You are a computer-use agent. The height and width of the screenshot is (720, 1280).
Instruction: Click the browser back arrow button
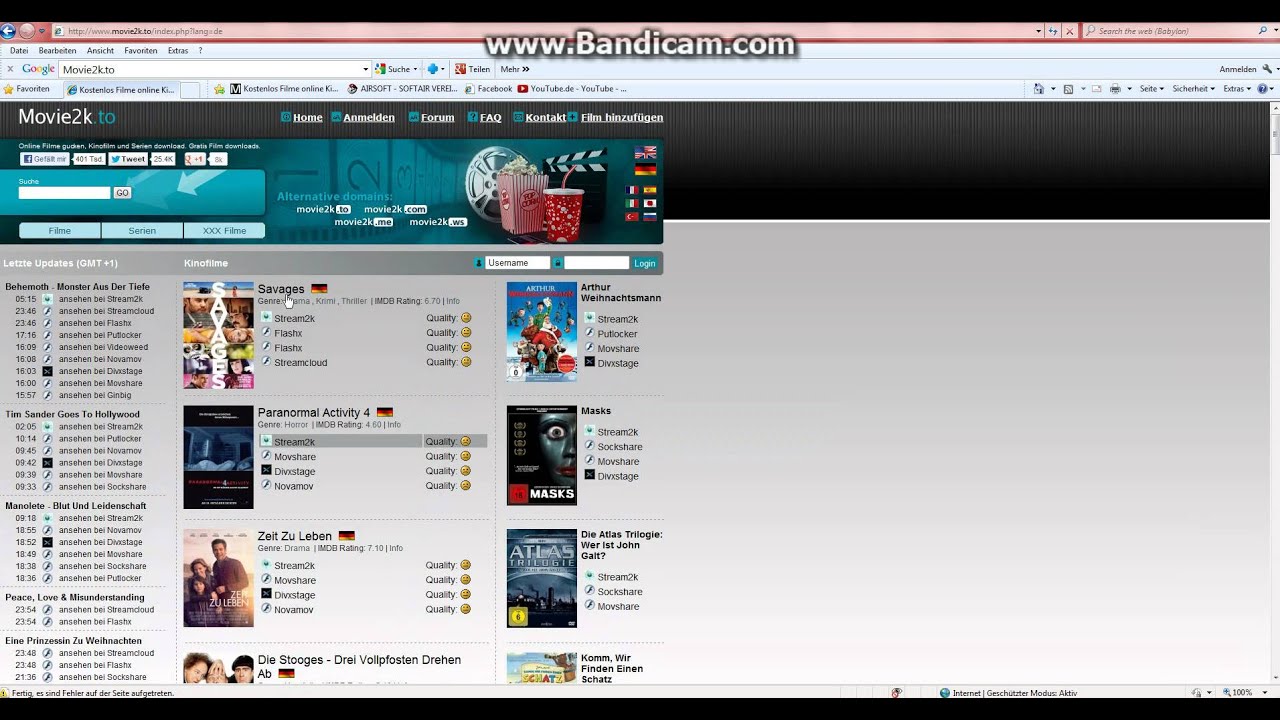click(x=9, y=31)
